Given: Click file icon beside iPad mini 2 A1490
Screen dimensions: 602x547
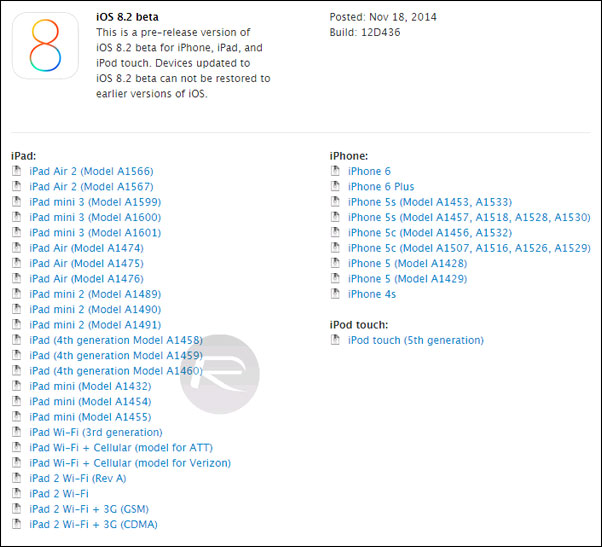Looking at the screenshot, I should [x=17, y=309].
